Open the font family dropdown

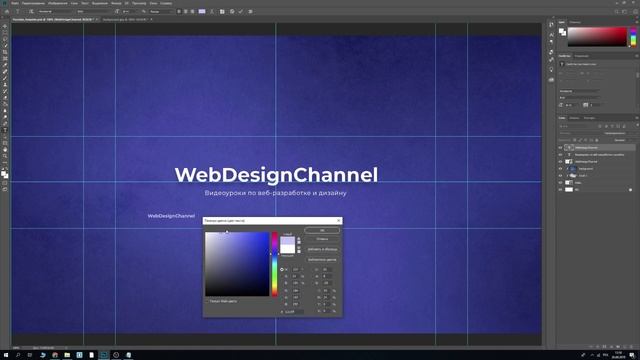[x=55, y=11]
